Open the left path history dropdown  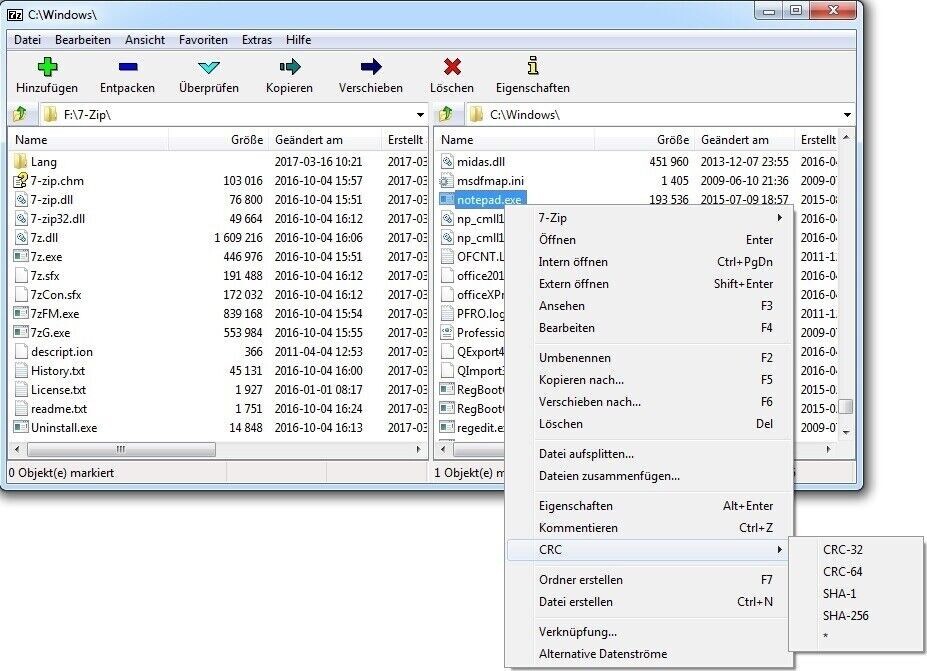[x=421, y=114]
